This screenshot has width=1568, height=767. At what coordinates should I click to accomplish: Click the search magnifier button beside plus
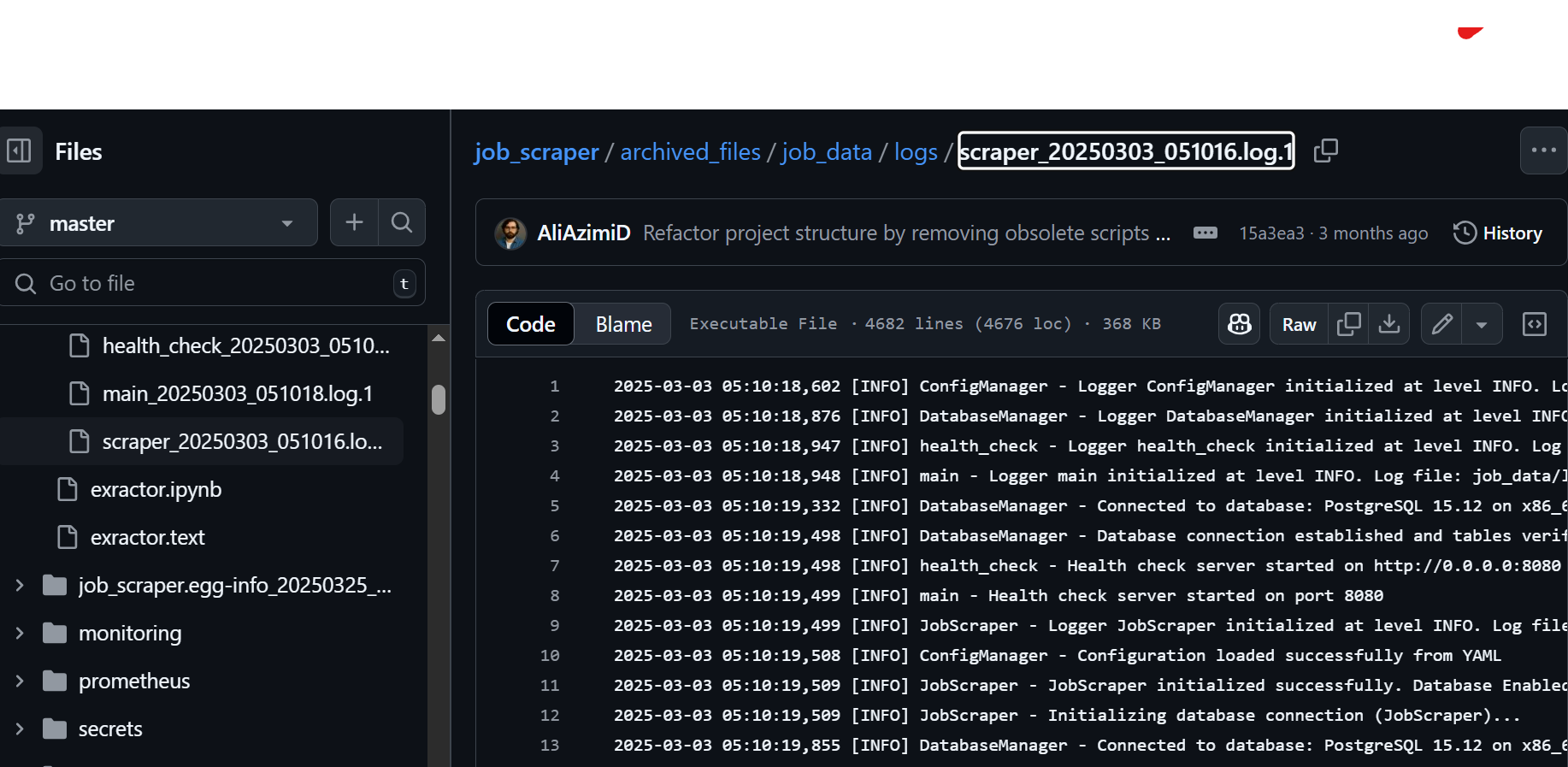pos(402,223)
